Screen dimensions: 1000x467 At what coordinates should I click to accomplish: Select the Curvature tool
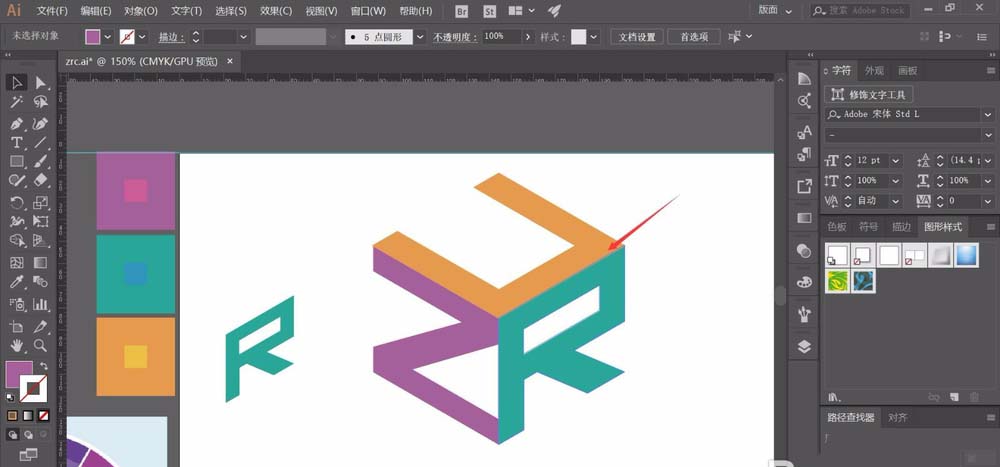click(x=41, y=122)
